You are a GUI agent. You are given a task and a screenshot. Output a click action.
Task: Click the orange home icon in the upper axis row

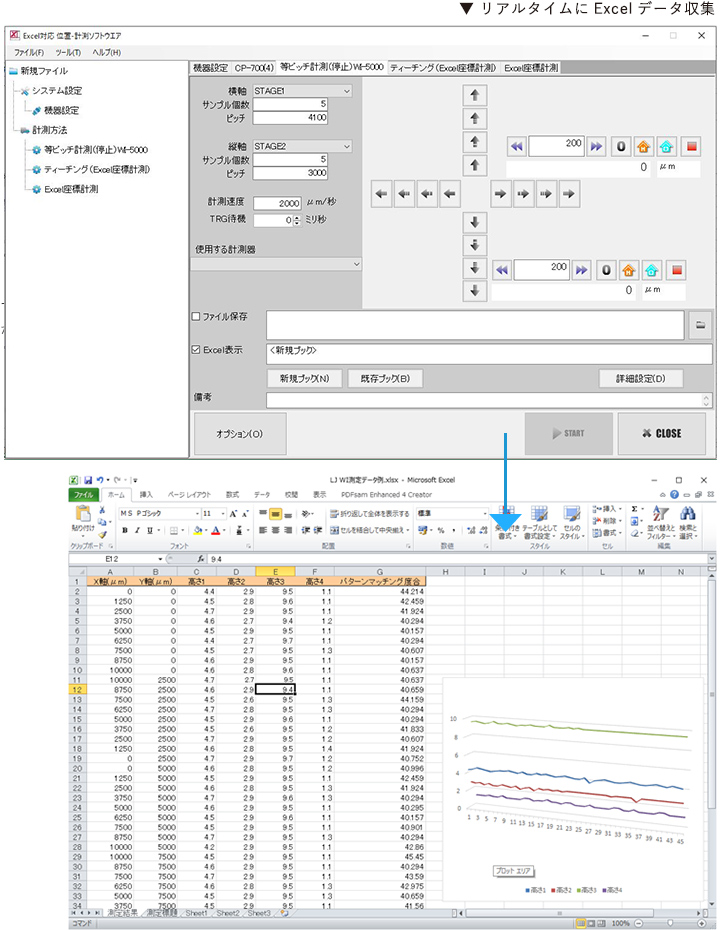click(643, 146)
